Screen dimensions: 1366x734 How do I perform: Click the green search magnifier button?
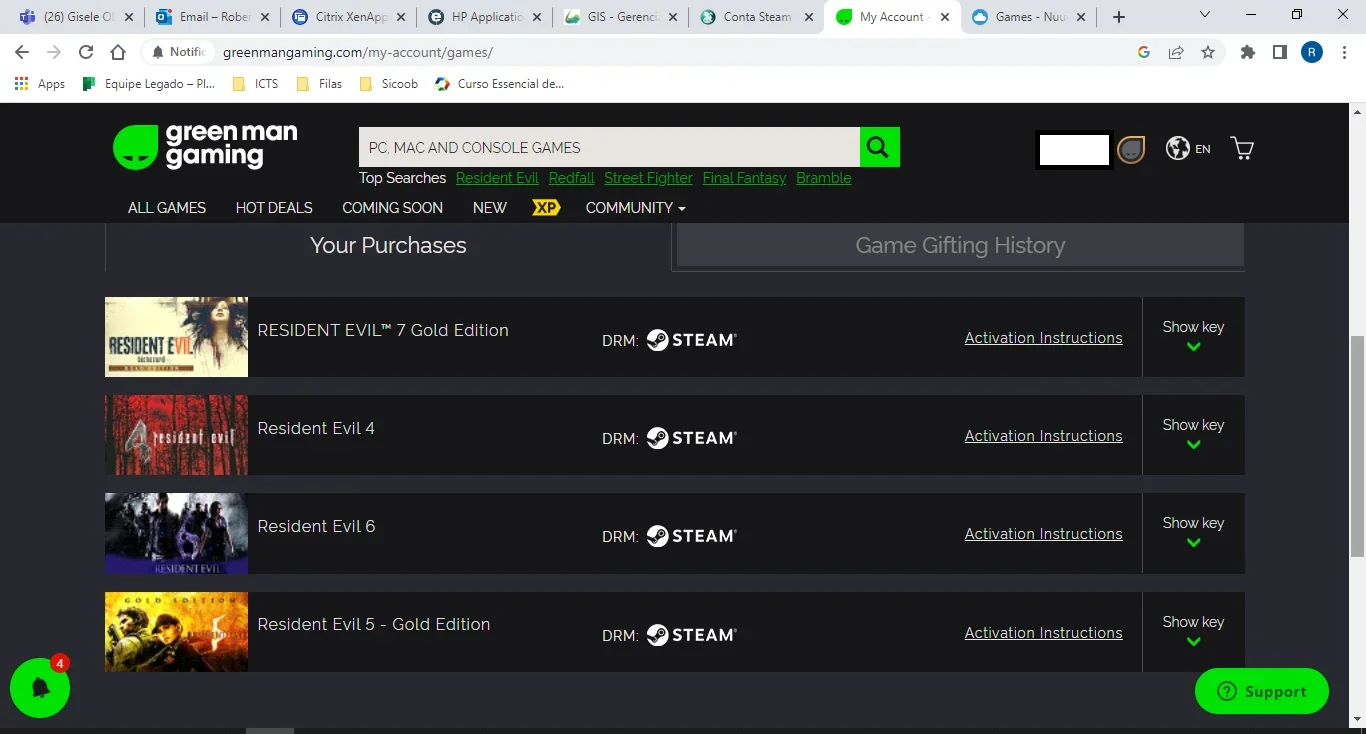[x=879, y=147]
